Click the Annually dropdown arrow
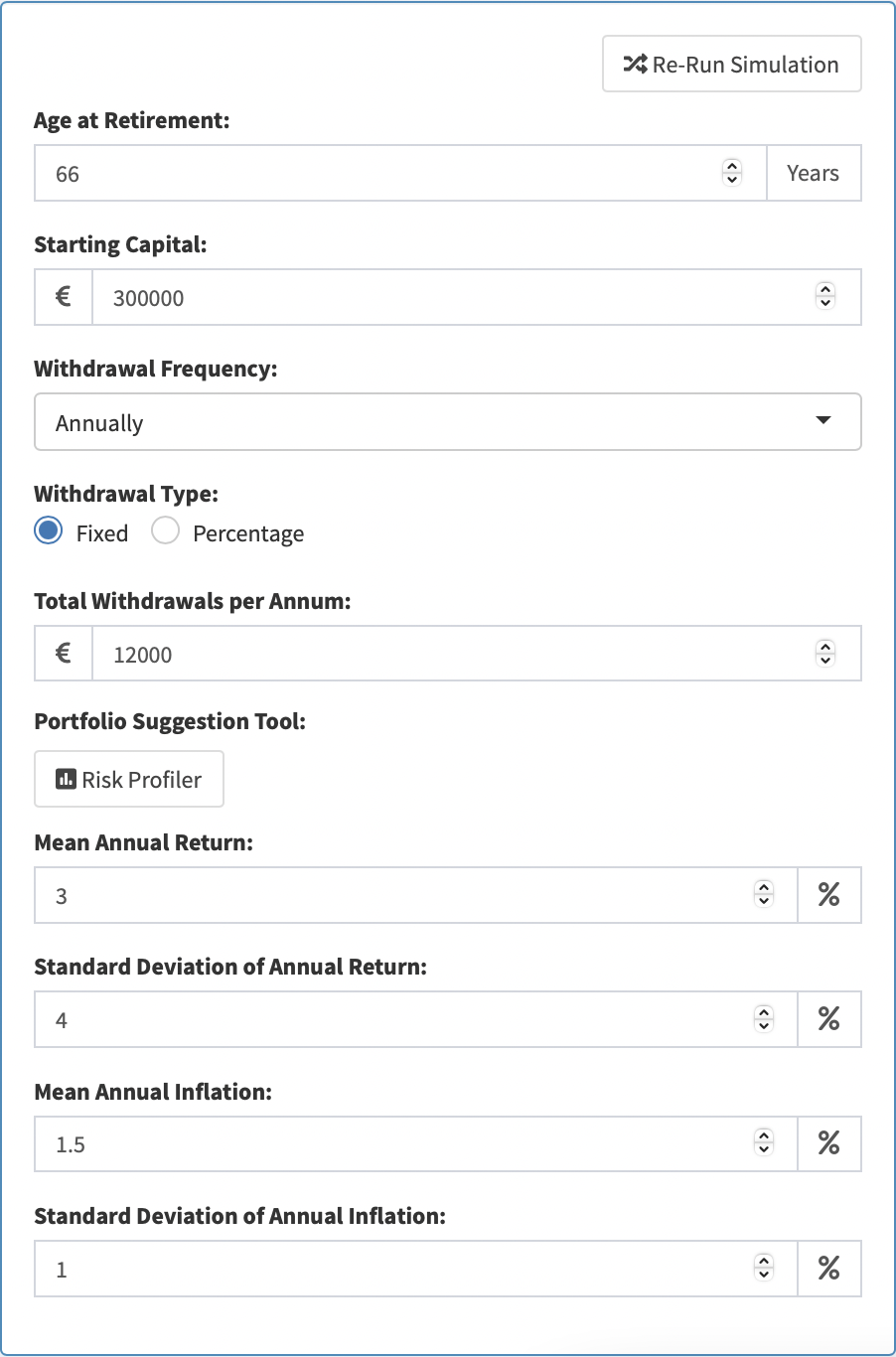 tap(823, 420)
